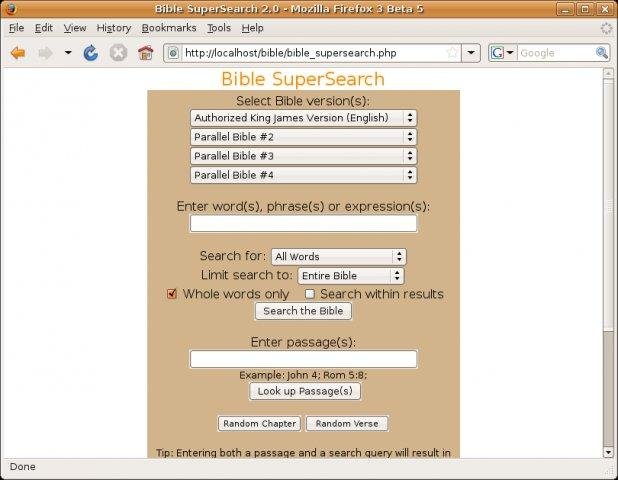Open the Search for All Words dropdown
This screenshot has height=480, width=618.
pos(339,257)
